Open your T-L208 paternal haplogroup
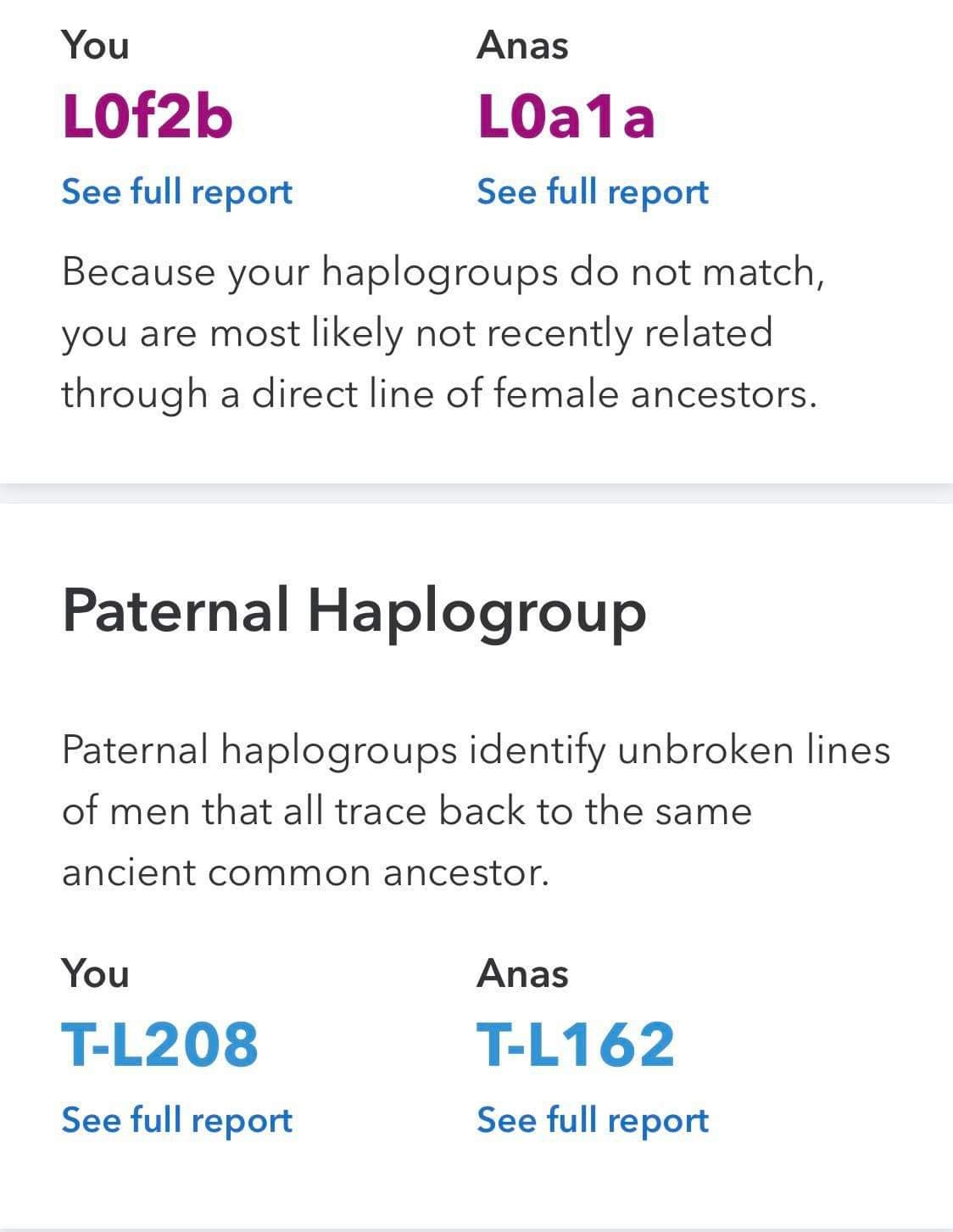 point(160,1044)
